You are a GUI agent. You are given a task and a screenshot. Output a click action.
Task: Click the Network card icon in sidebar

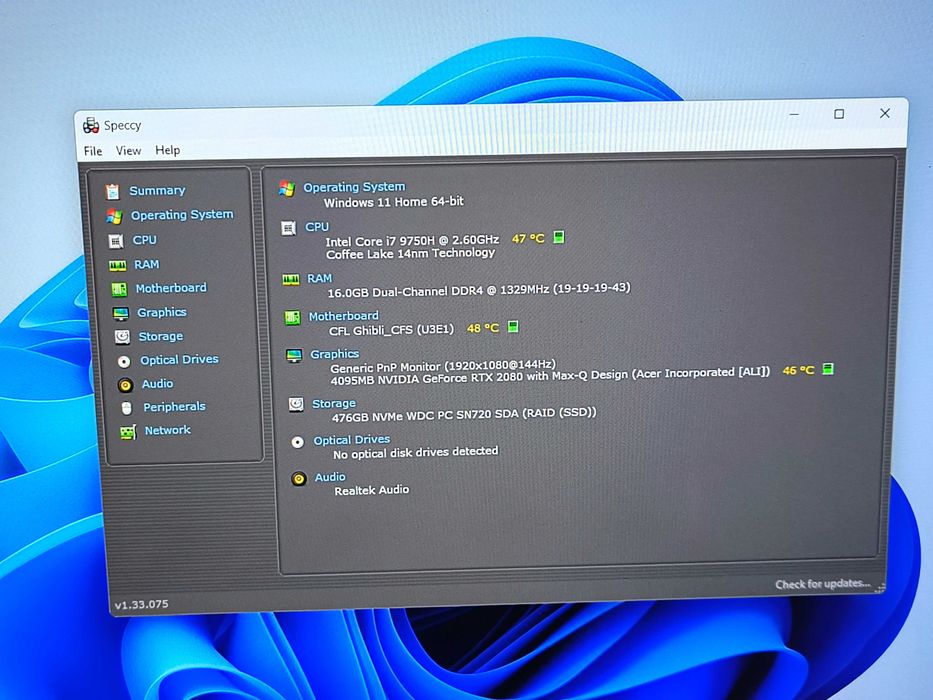point(128,432)
